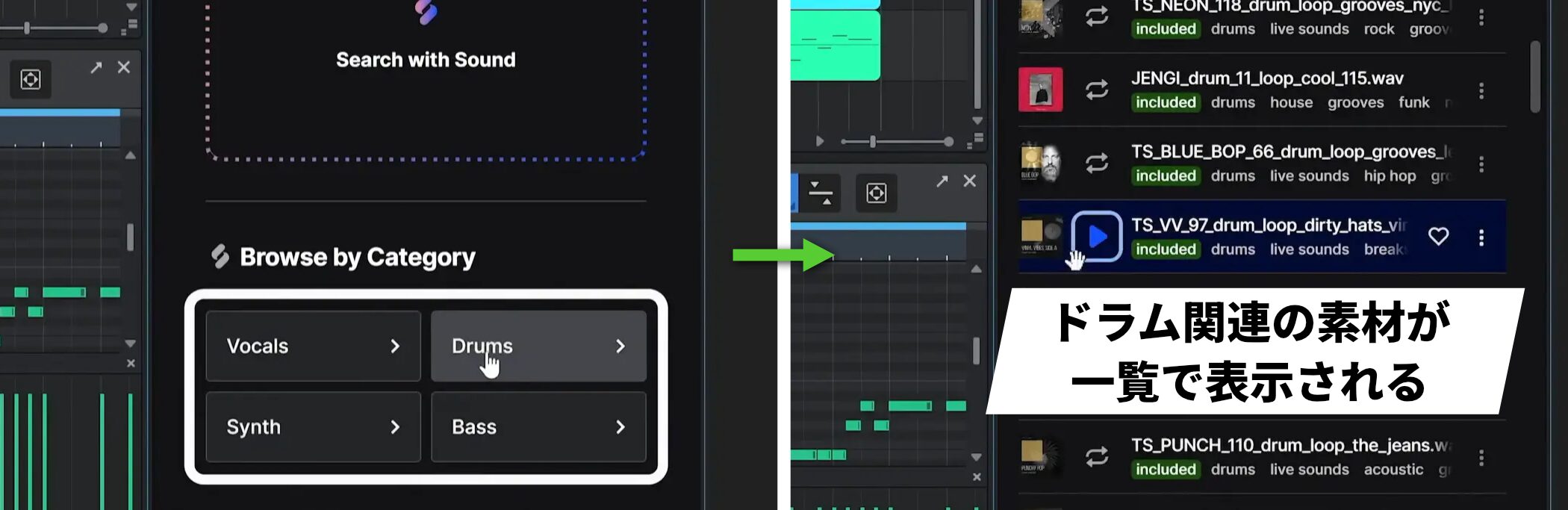Expand the Synth category
The image size is (1568, 510).
click(x=313, y=427)
